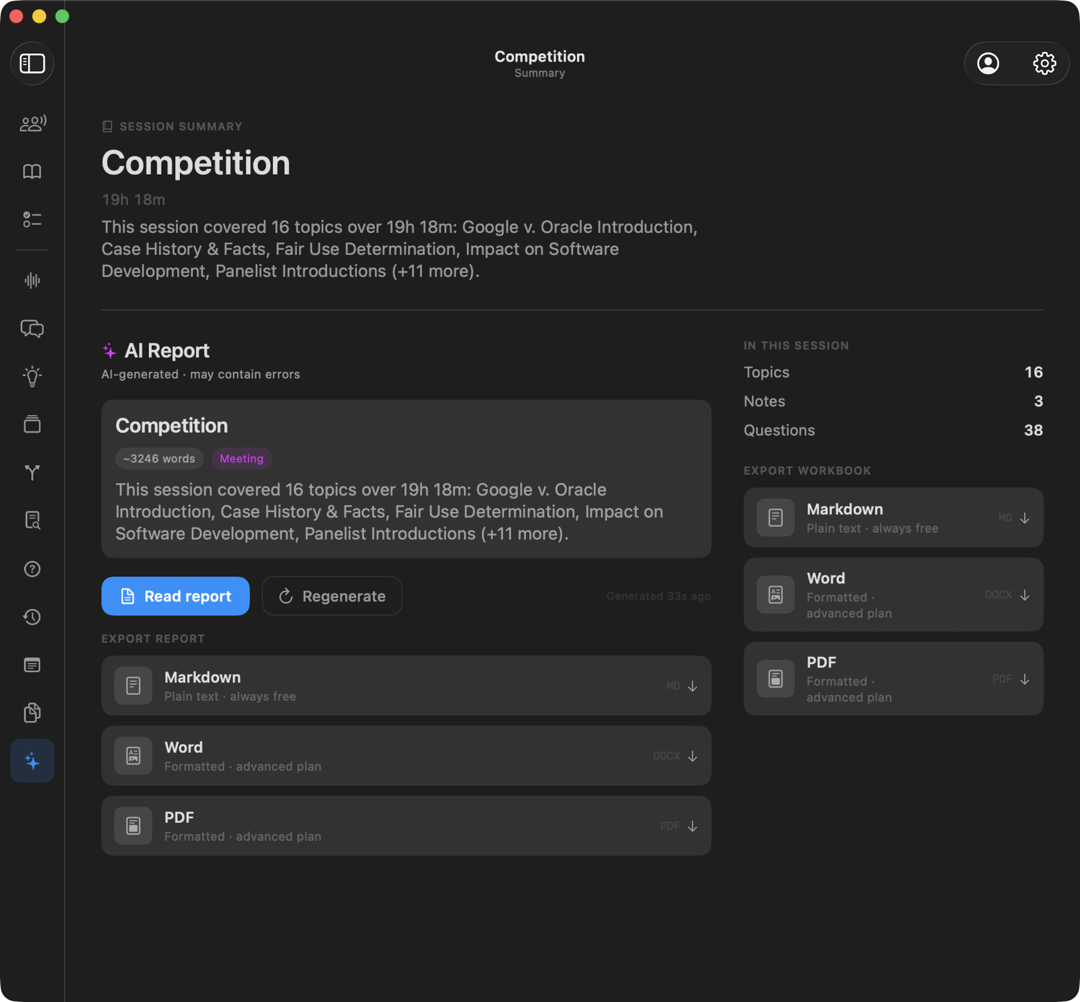Click the Meeting tag badge

(x=242, y=459)
